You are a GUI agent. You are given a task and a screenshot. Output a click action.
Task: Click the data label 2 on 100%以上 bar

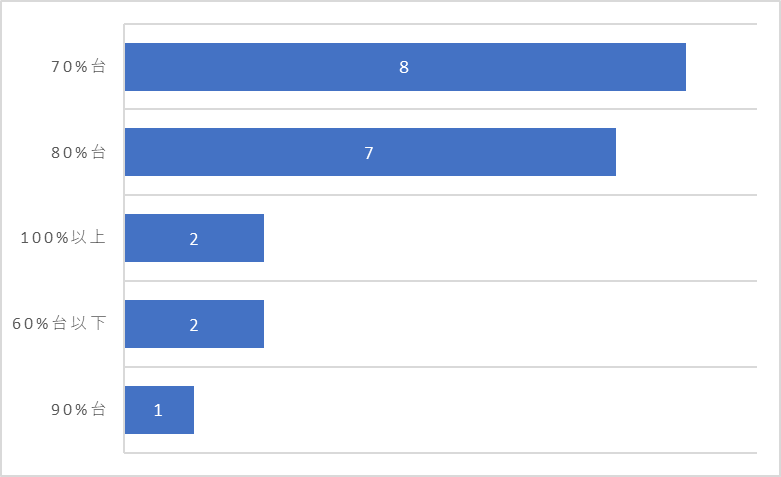coord(194,239)
